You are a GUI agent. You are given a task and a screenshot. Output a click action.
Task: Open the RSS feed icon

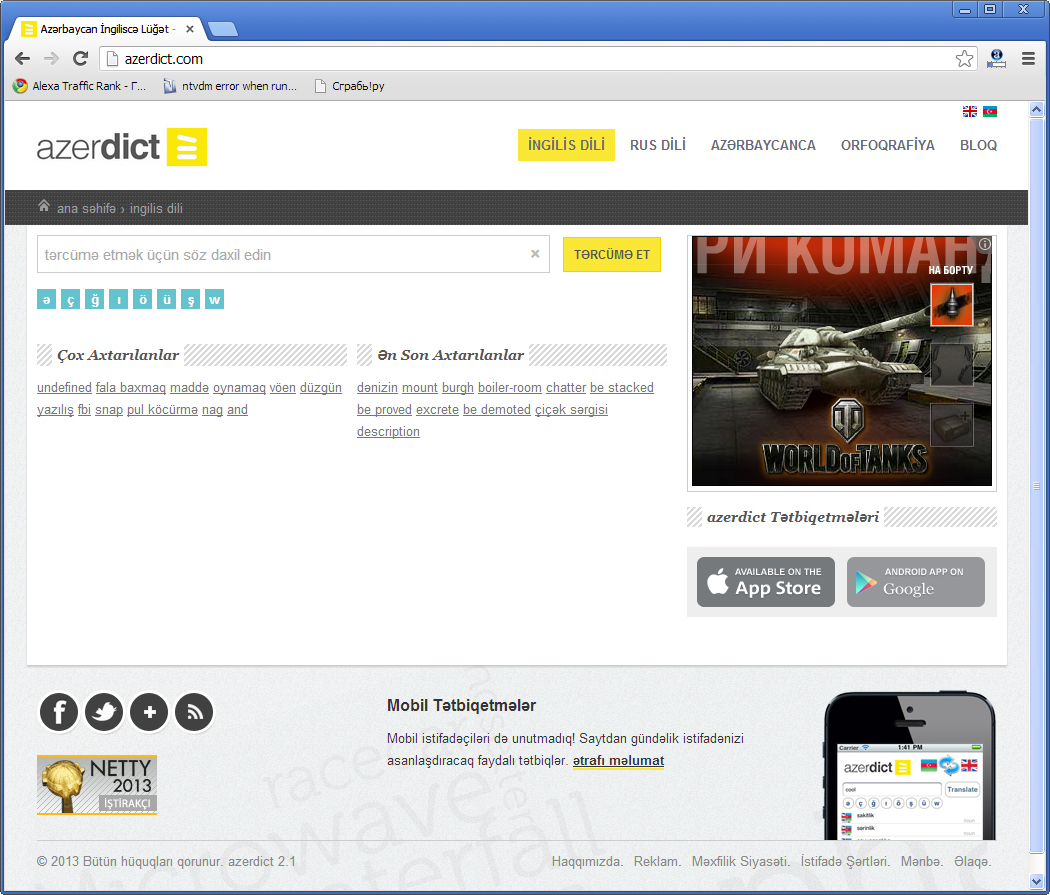194,712
